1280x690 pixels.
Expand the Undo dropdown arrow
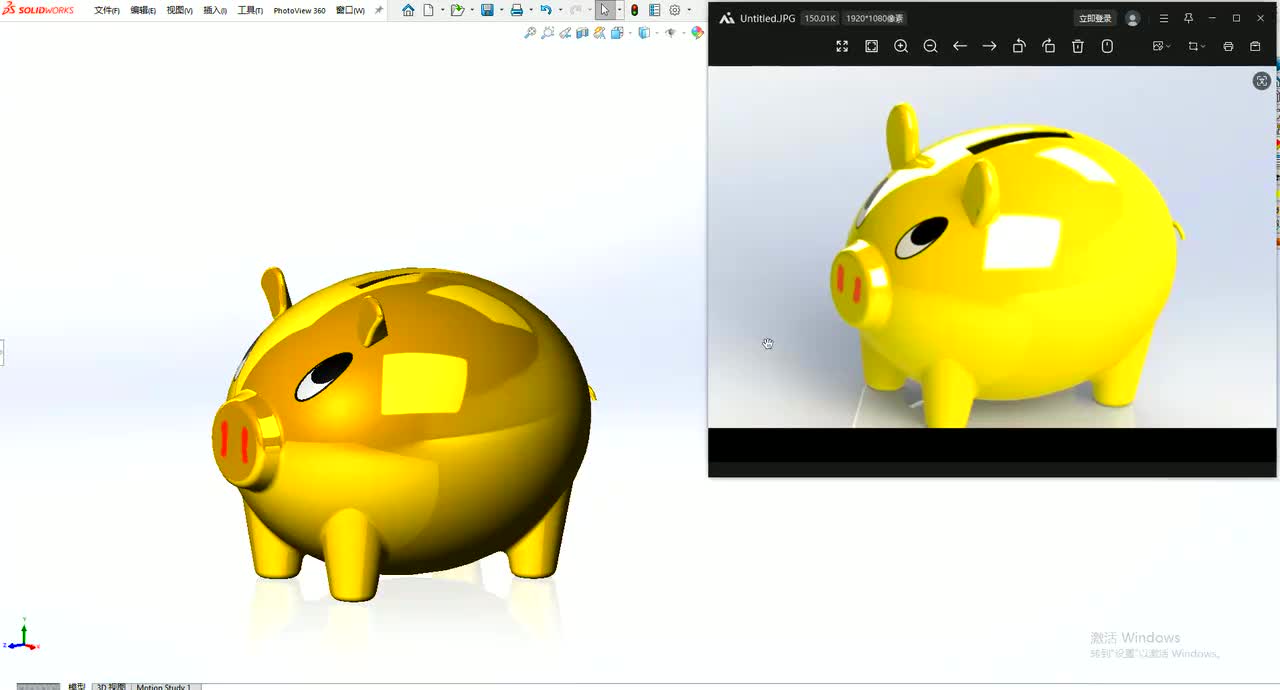click(x=559, y=10)
